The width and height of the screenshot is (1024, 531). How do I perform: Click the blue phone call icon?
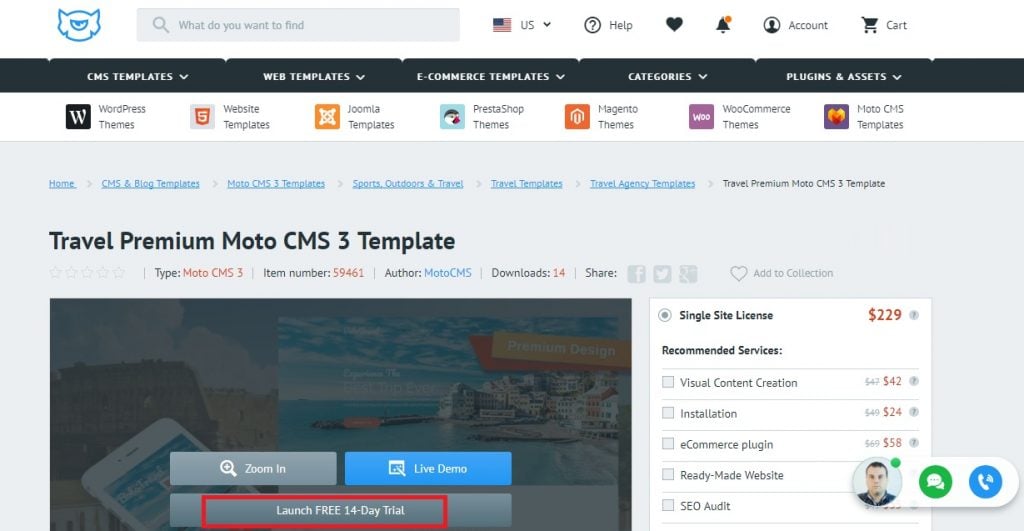(x=985, y=482)
